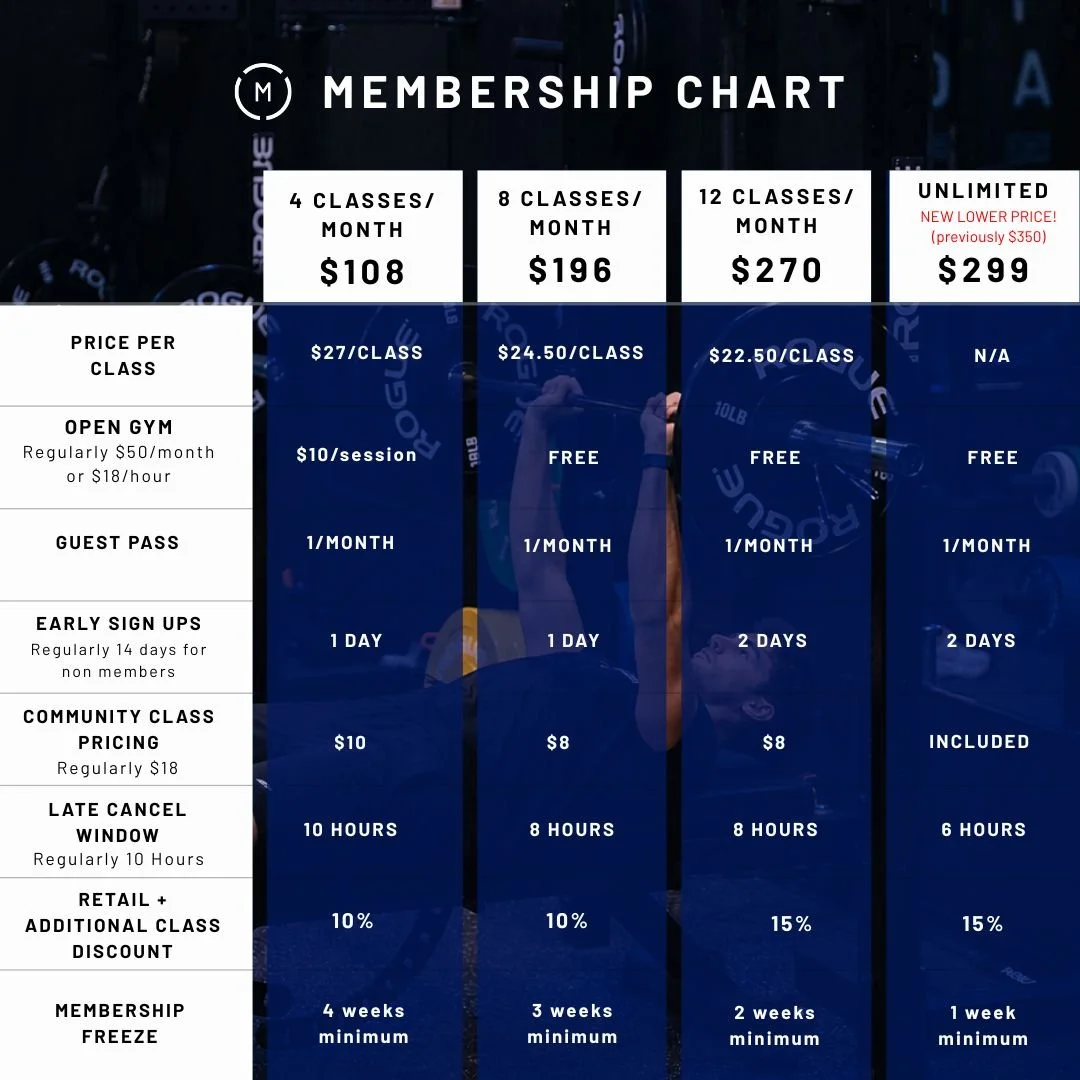Choose the 12 Classes/Month $270 plan
The height and width of the screenshot is (1080, 1080).
(x=776, y=236)
